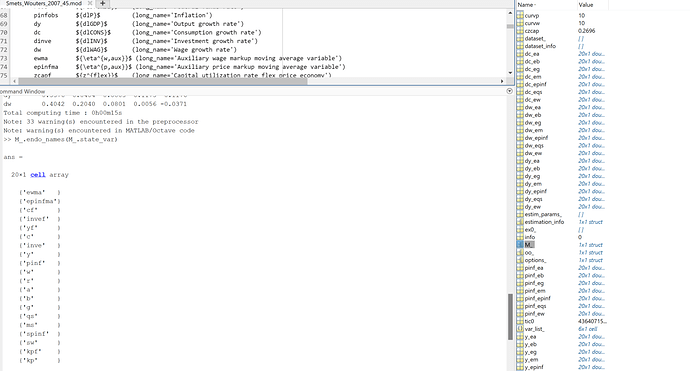
Task: Select the dw_epinf variable name in workspace
Action: tap(536, 138)
